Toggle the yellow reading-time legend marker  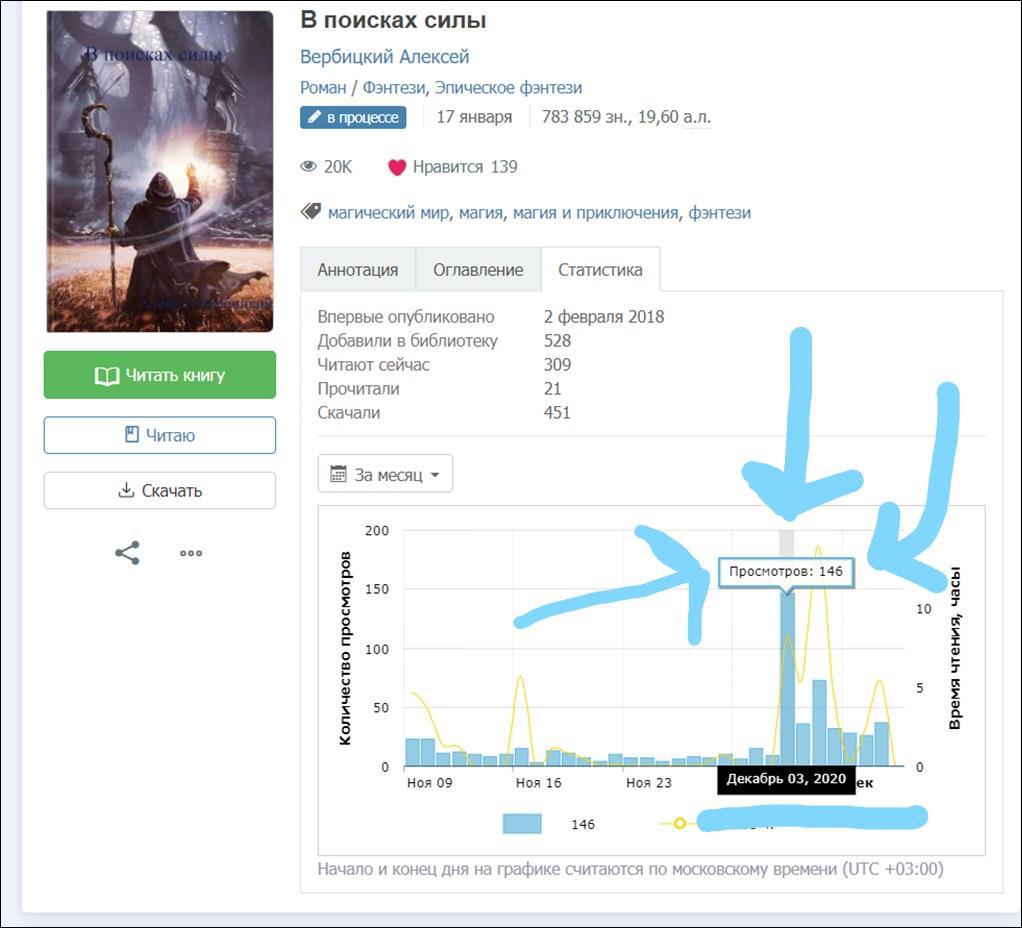pyautogui.click(x=679, y=823)
